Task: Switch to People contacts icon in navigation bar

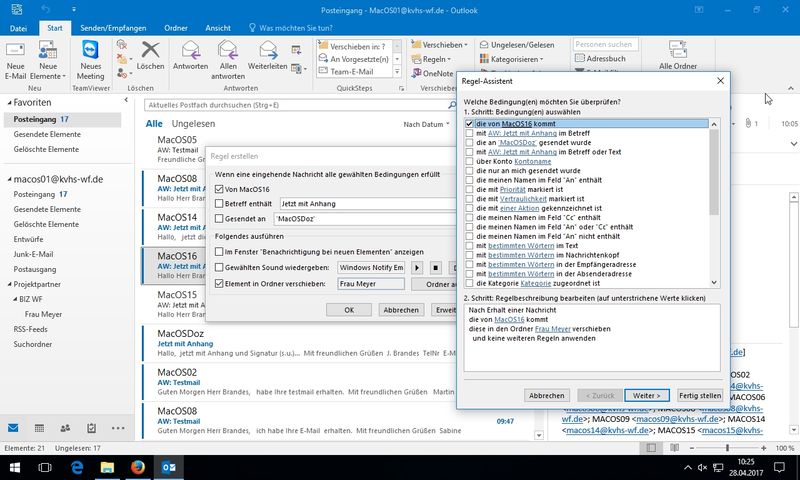Action: (66, 428)
